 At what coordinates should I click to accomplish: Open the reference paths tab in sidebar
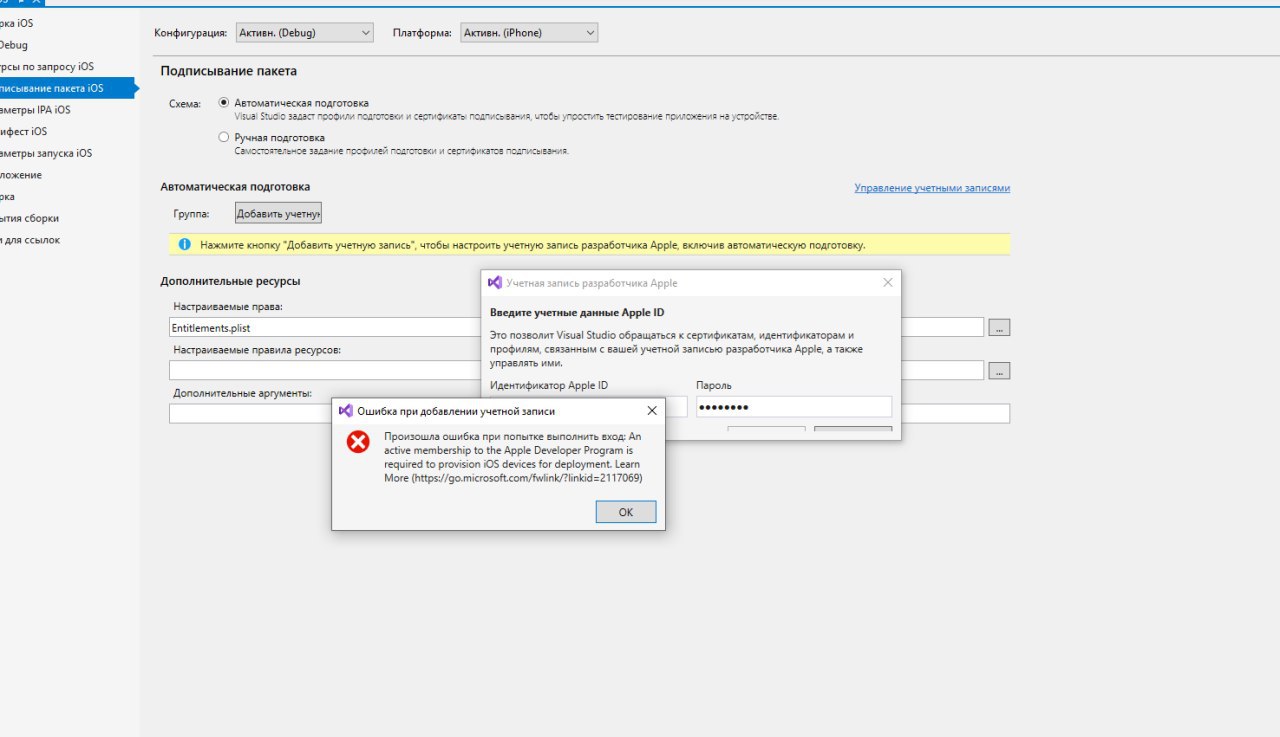(x=31, y=240)
